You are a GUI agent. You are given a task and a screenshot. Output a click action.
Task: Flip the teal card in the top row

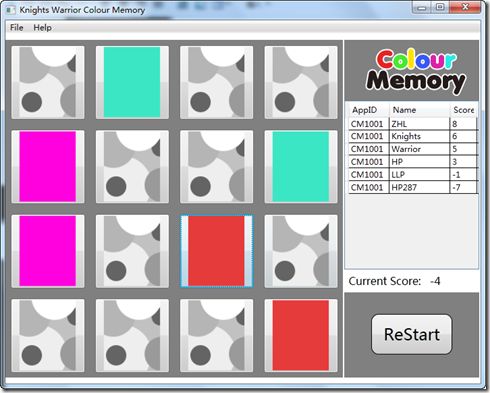(132, 82)
